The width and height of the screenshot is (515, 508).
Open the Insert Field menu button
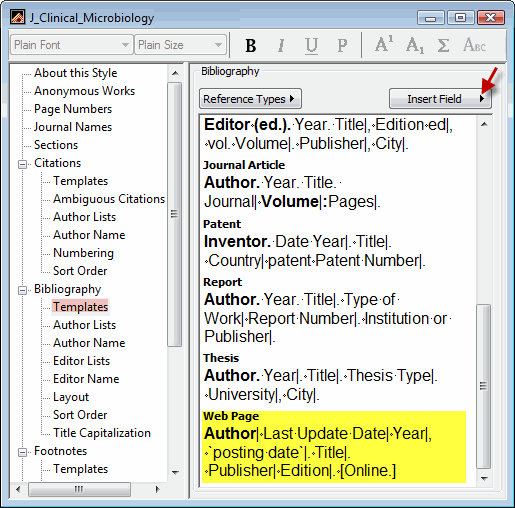click(440, 99)
